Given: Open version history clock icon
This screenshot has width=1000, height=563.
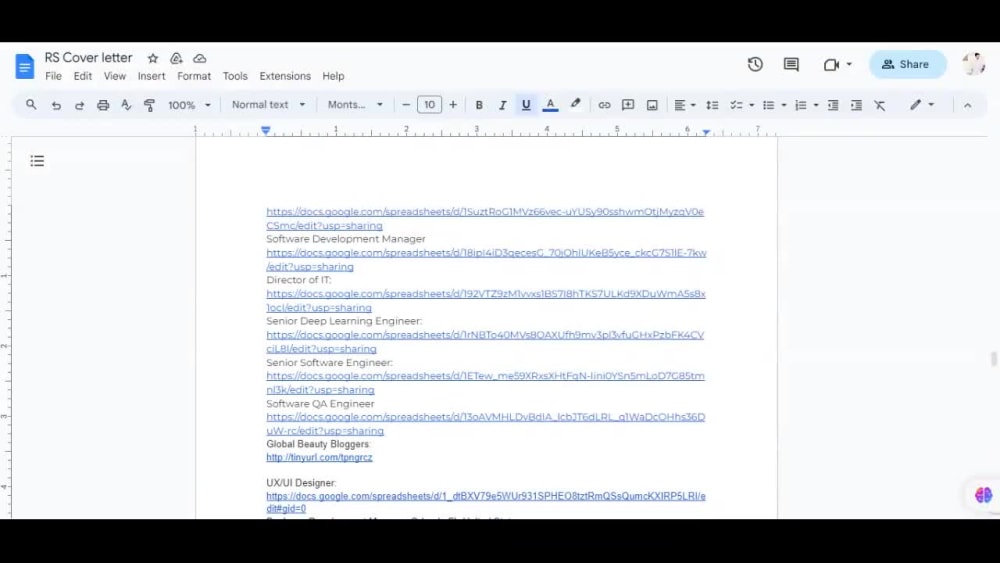Looking at the screenshot, I should coord(755,64).
